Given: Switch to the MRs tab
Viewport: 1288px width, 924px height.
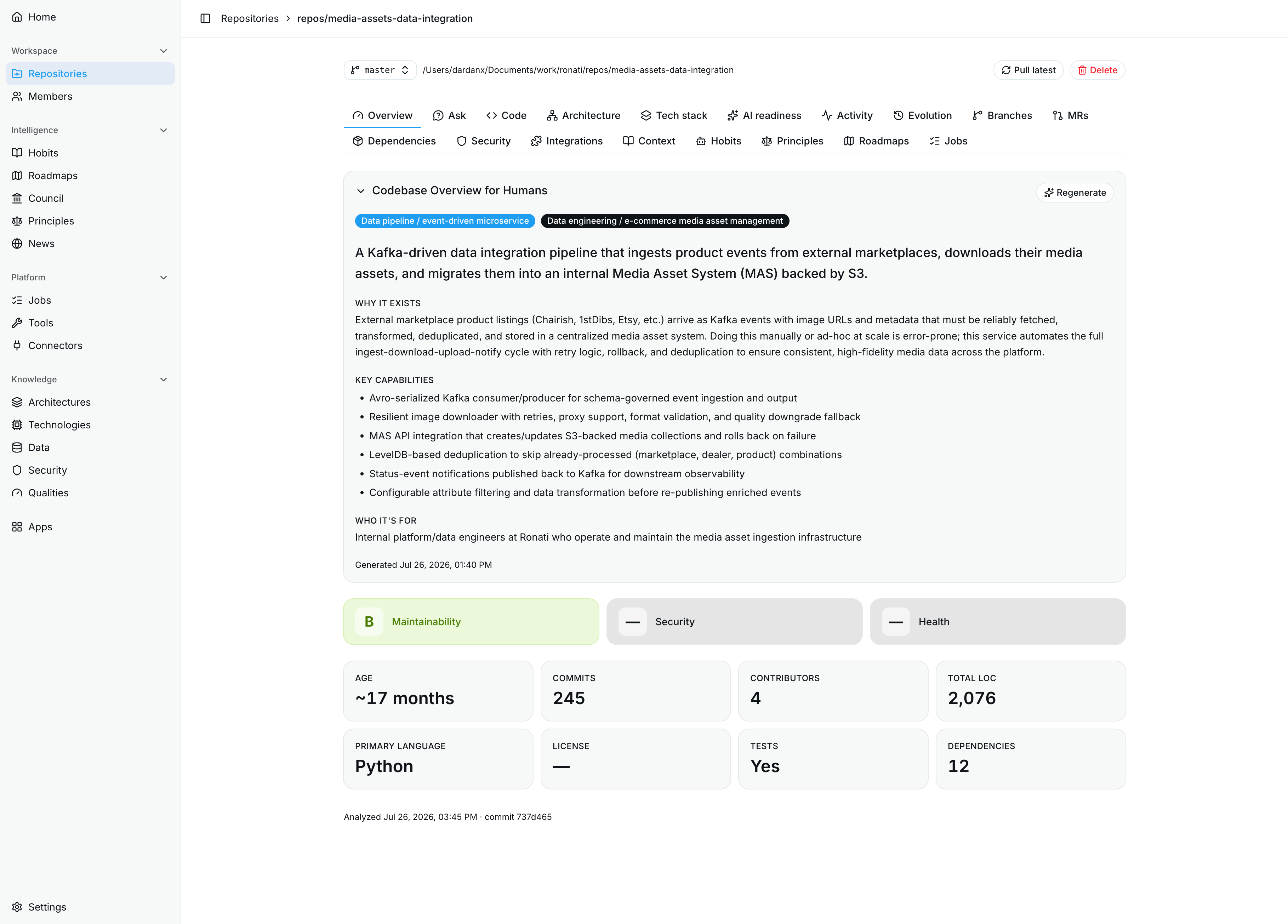Looking at the screenshot, I should click(1070, 115).
